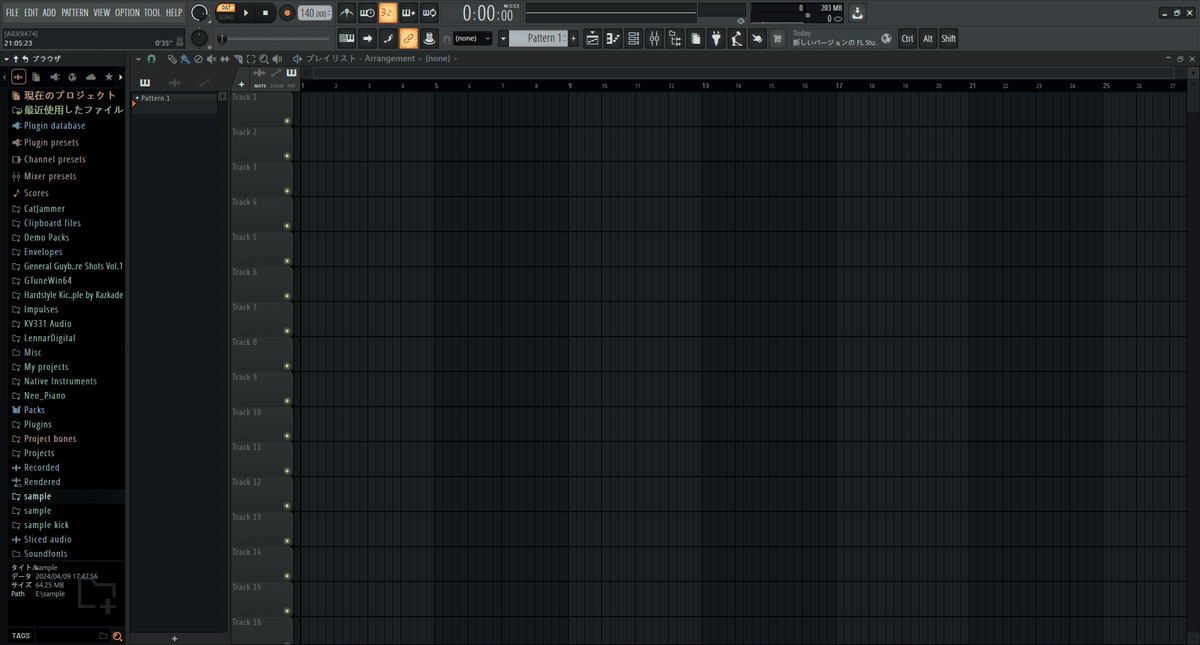
Task: Open the shopping cart content library
Action: tap(777, 39)
